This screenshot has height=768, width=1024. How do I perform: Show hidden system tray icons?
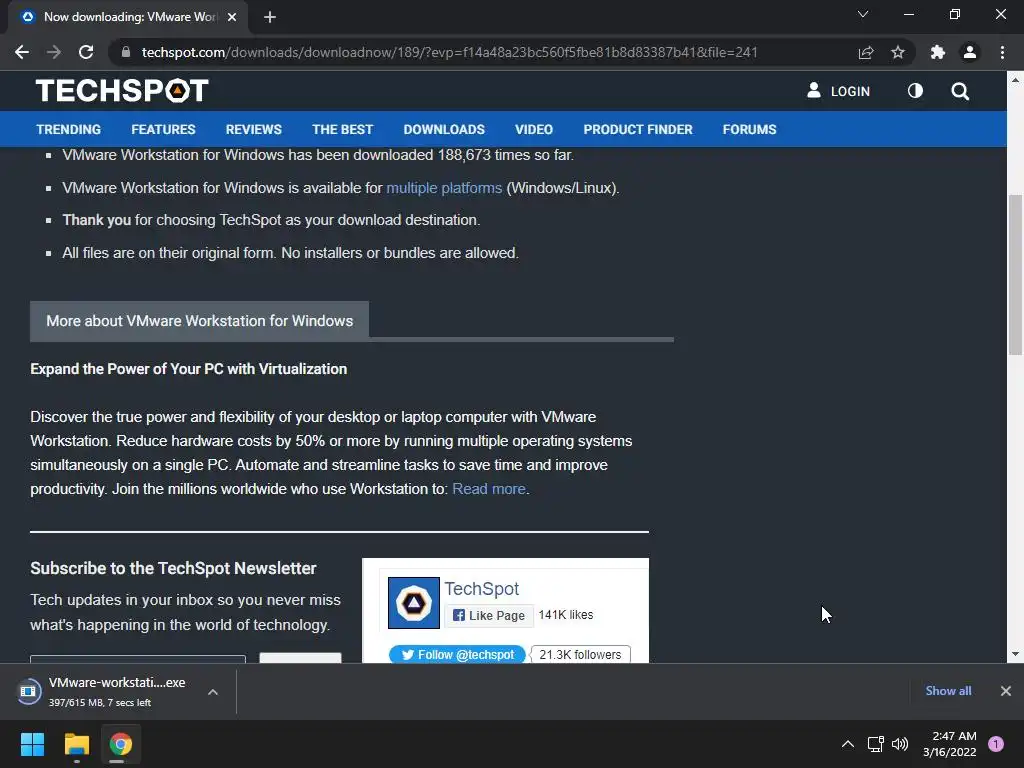coord(848,744)
